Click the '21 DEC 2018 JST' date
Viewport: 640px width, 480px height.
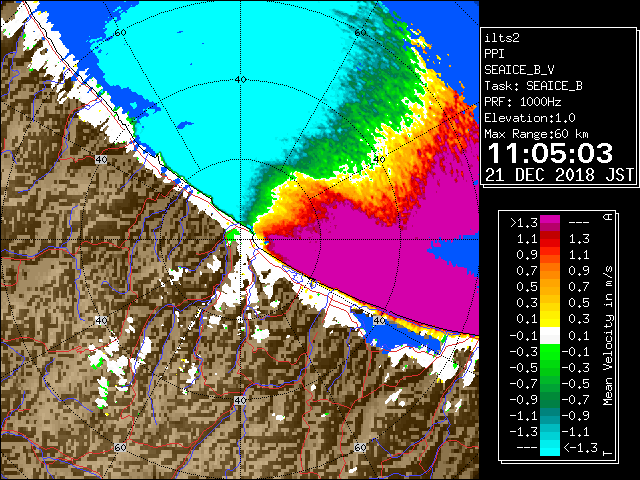[x=560, y=175]
